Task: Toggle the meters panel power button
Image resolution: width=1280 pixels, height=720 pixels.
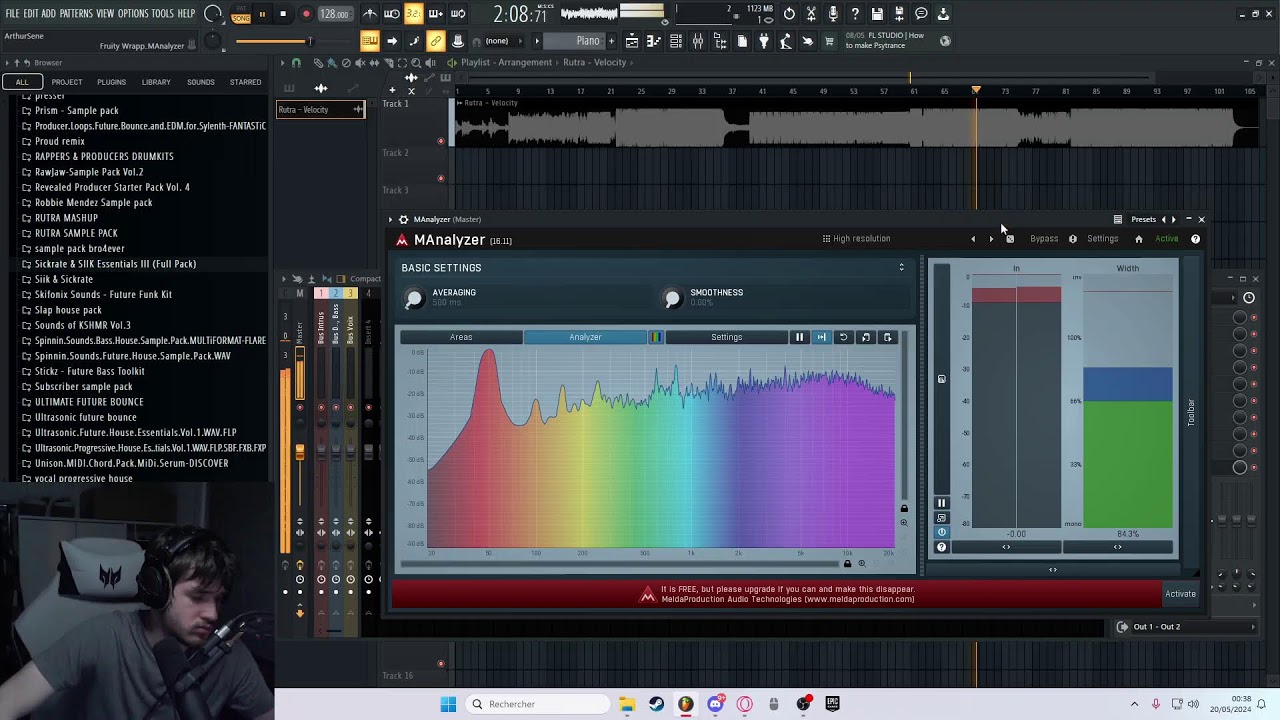Action: point(941,532)
